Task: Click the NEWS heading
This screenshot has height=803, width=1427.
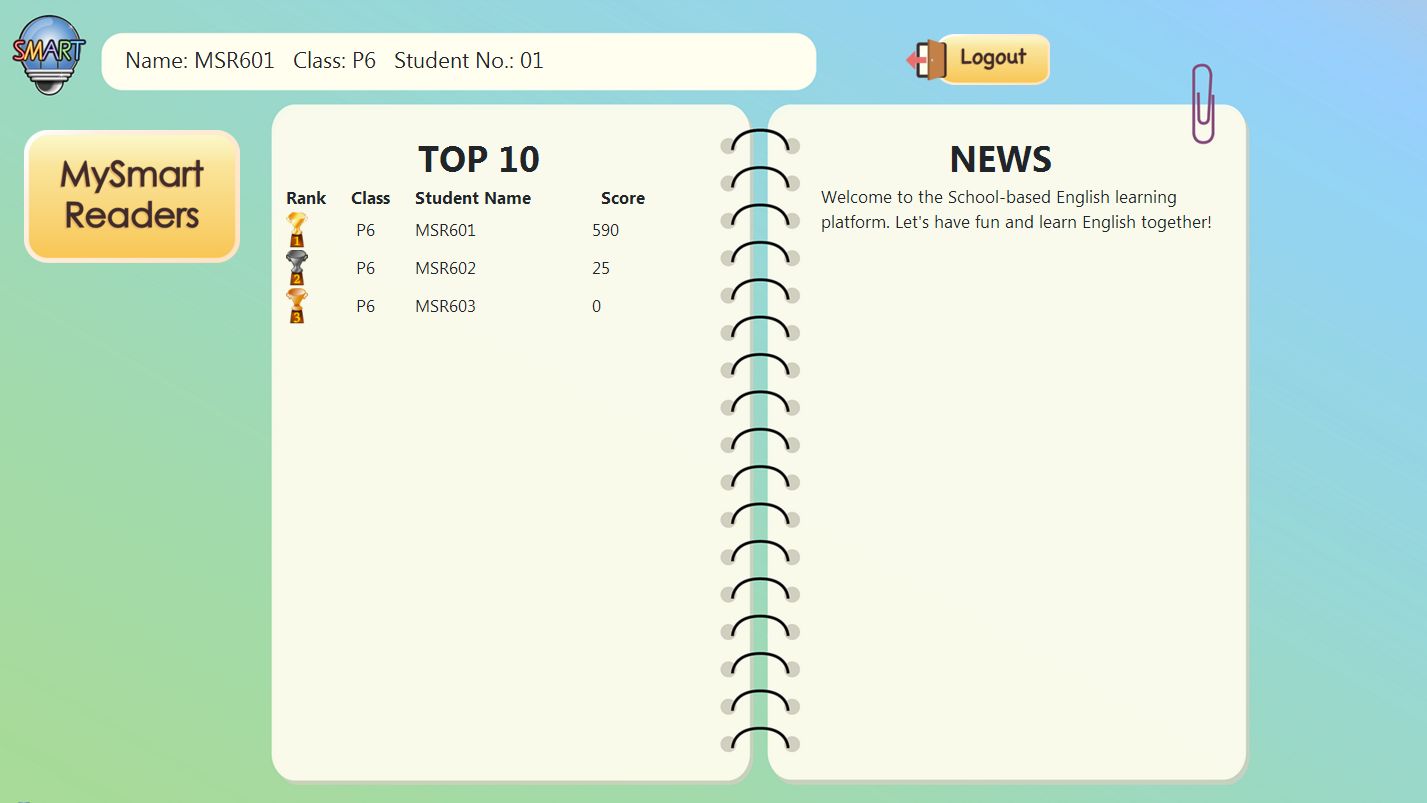Action: tap(1000, 159)
